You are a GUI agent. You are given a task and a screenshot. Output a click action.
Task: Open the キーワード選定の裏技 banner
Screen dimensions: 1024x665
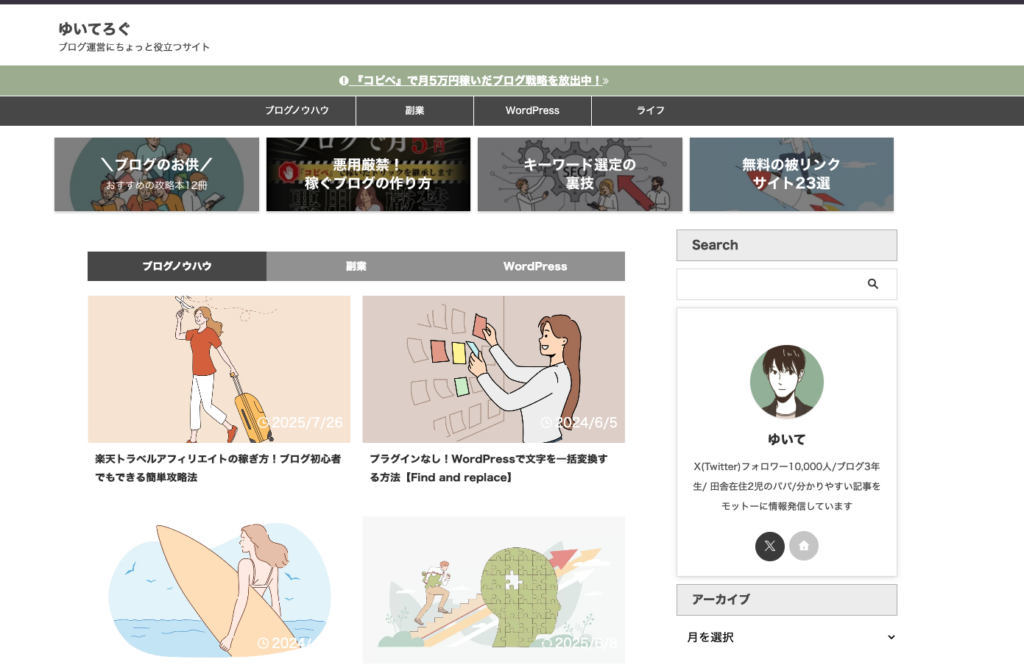[x=580, y=174]
